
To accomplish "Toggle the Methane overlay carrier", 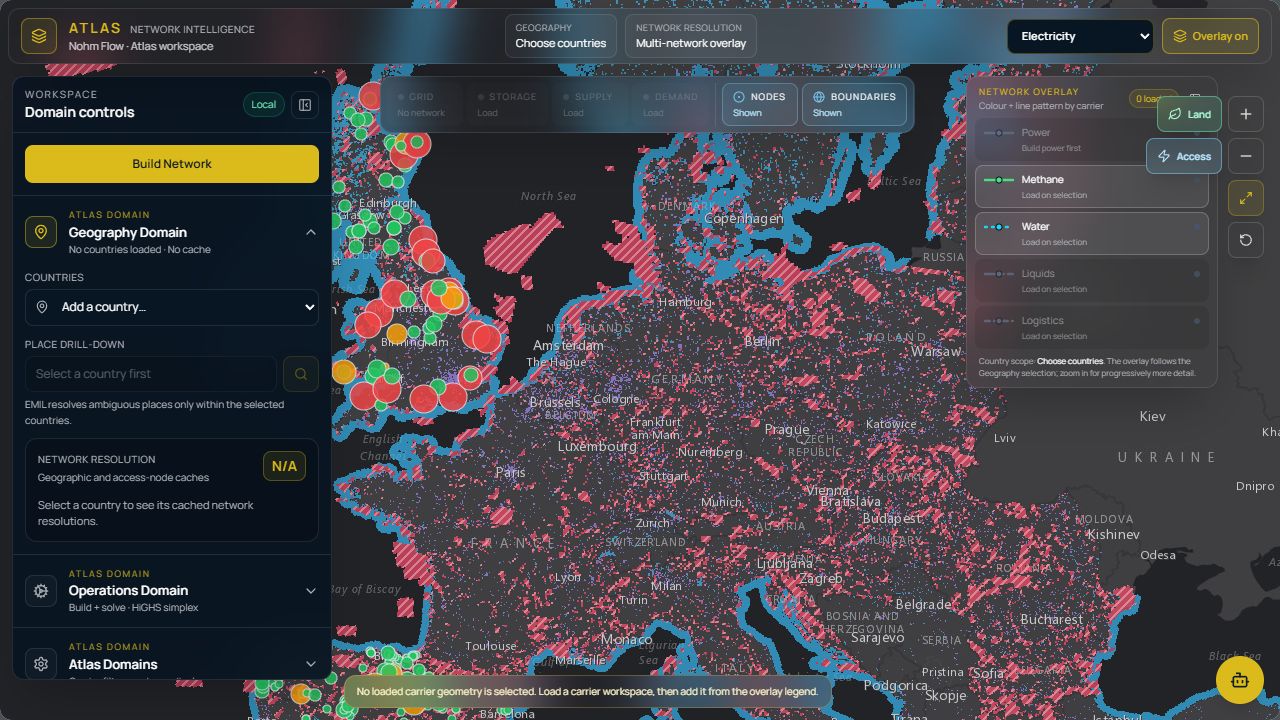I will [x=1091, y=187].
